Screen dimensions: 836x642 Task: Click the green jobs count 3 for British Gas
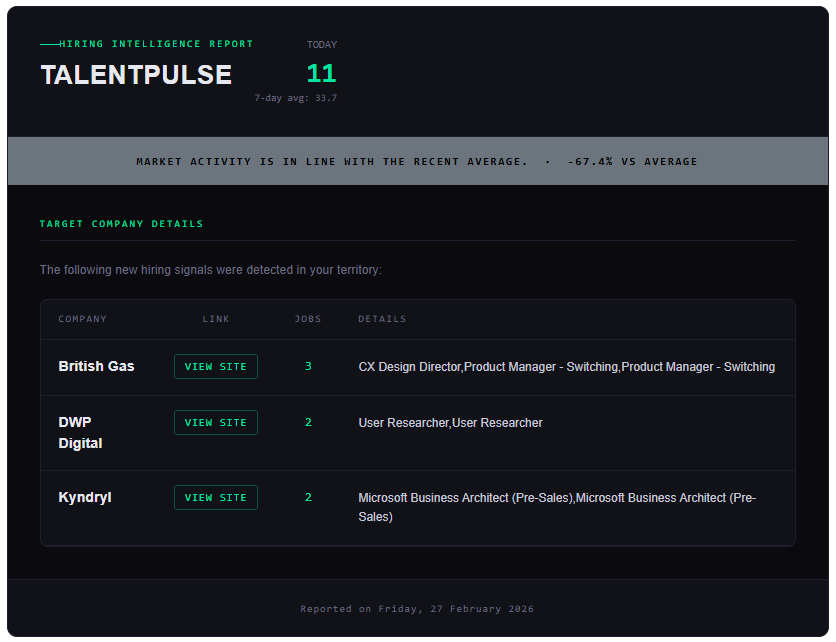coord(308,366)
